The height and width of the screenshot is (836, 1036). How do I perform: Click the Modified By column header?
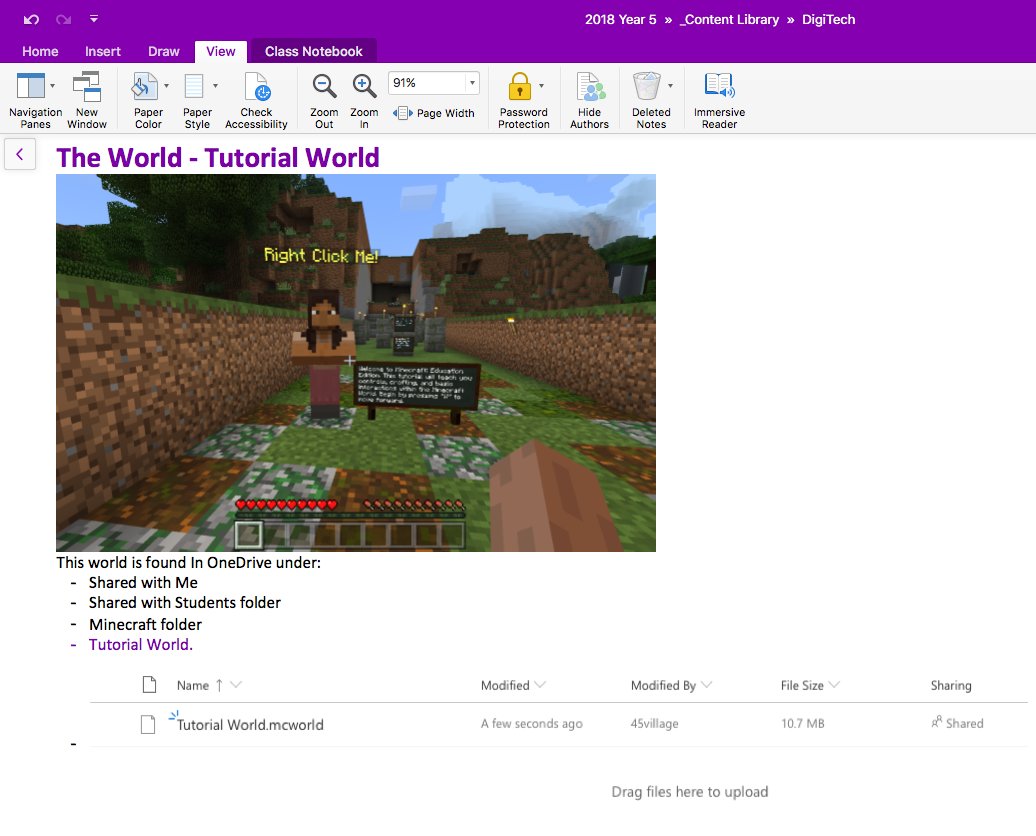pos(663,685)
